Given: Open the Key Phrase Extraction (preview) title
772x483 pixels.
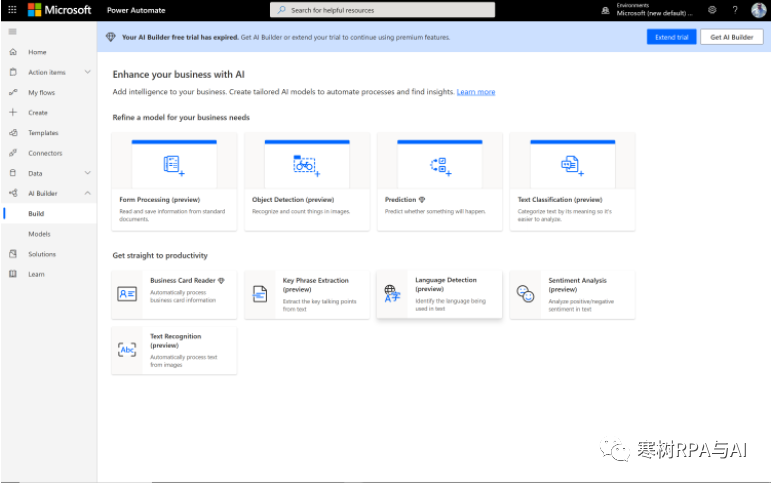Looking at the screenshot, I should tap(316, 285).
